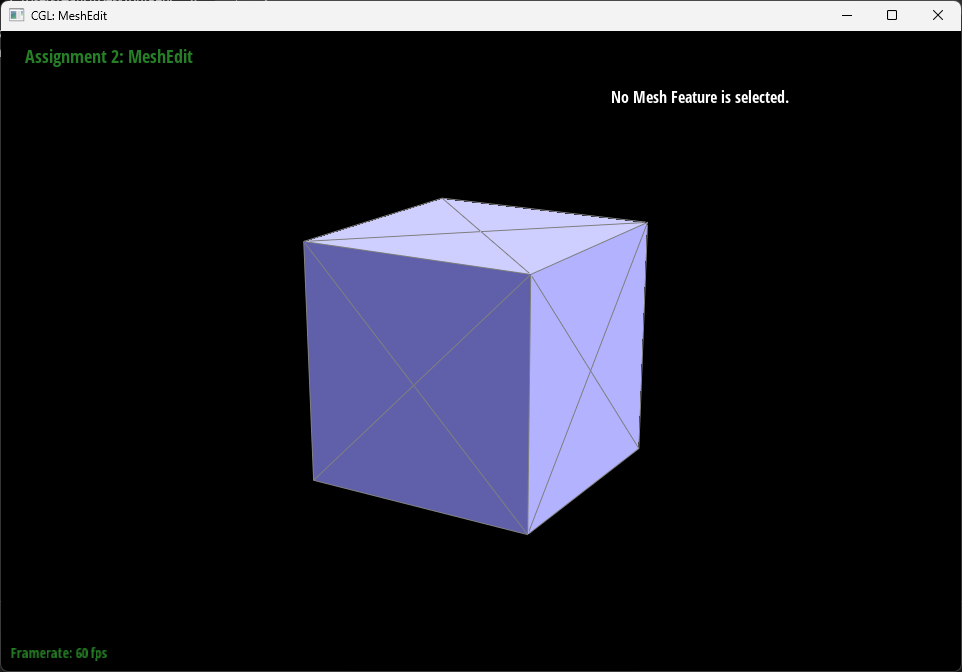Click the 'Framerate: 60 fps' readout
The height and width of the screenshot is (672, 962).
click(x=59, y=653)
